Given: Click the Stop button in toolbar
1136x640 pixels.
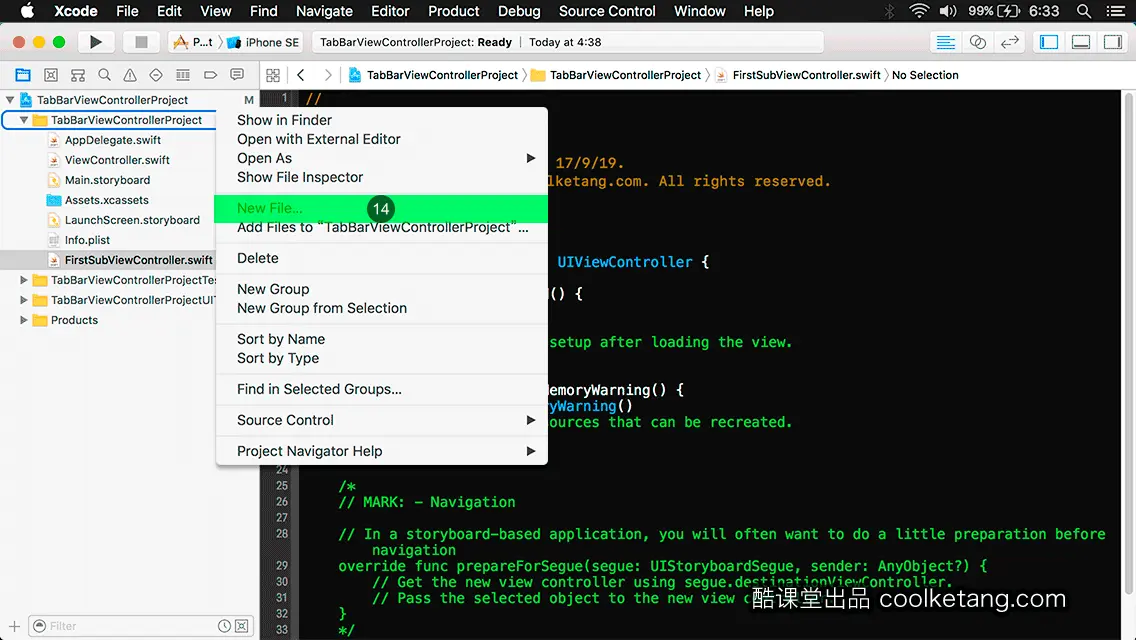Looking at the screenshot, I should coord(141,42).
